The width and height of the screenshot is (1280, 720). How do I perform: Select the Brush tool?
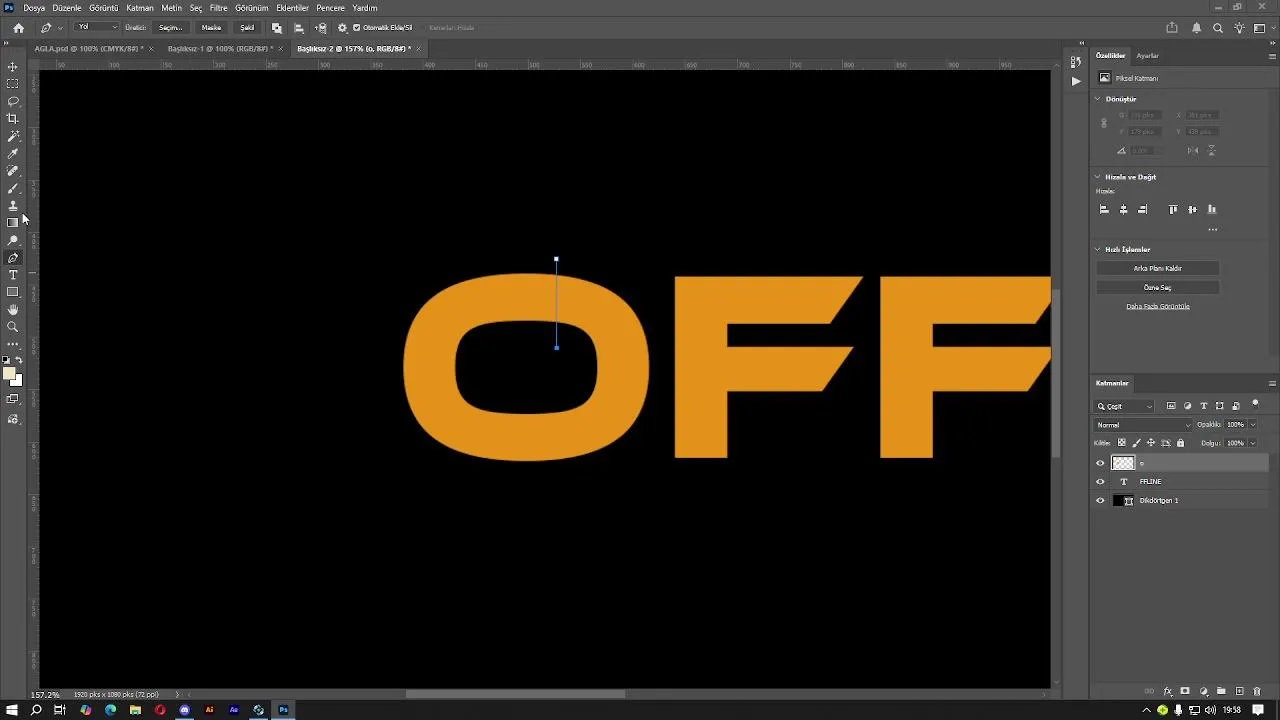[13, 188]
